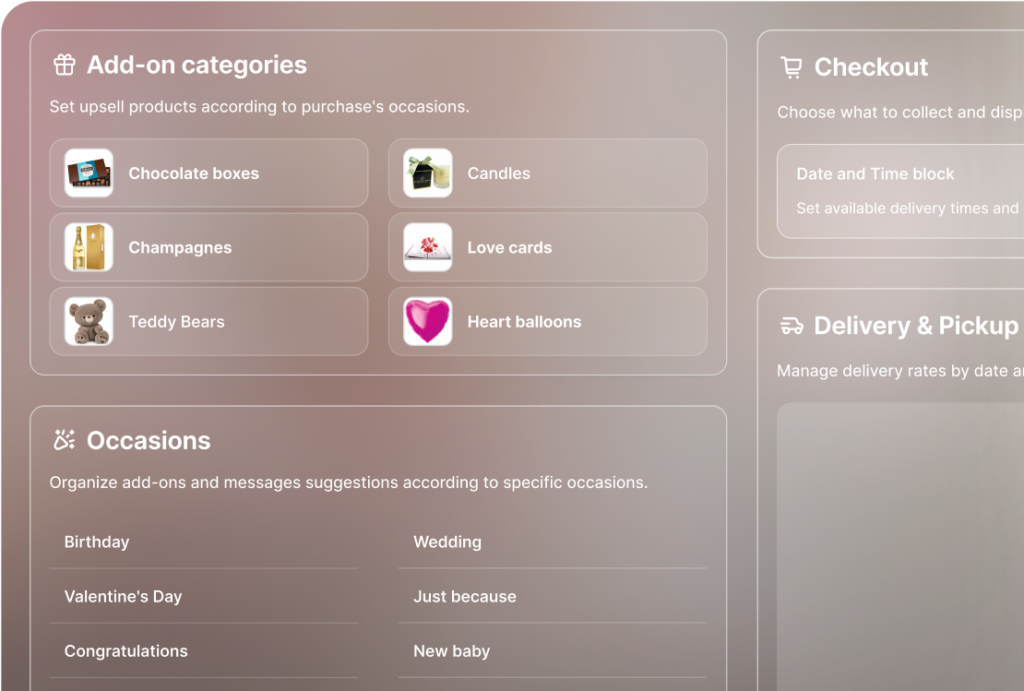Click the Checkout section heading

[x=871, y=68]
